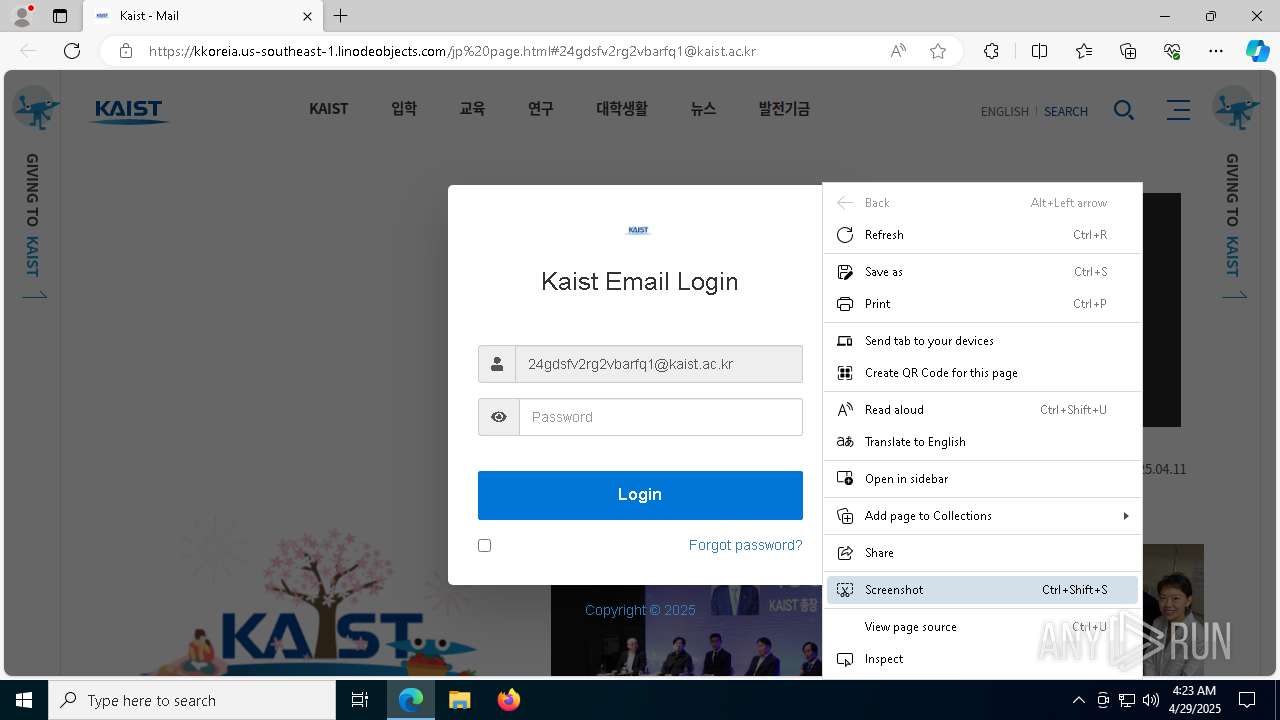The width and height of the screenshot is (1280, 720).
Task: Open the 교육 navigation menu
Action: 472,109
